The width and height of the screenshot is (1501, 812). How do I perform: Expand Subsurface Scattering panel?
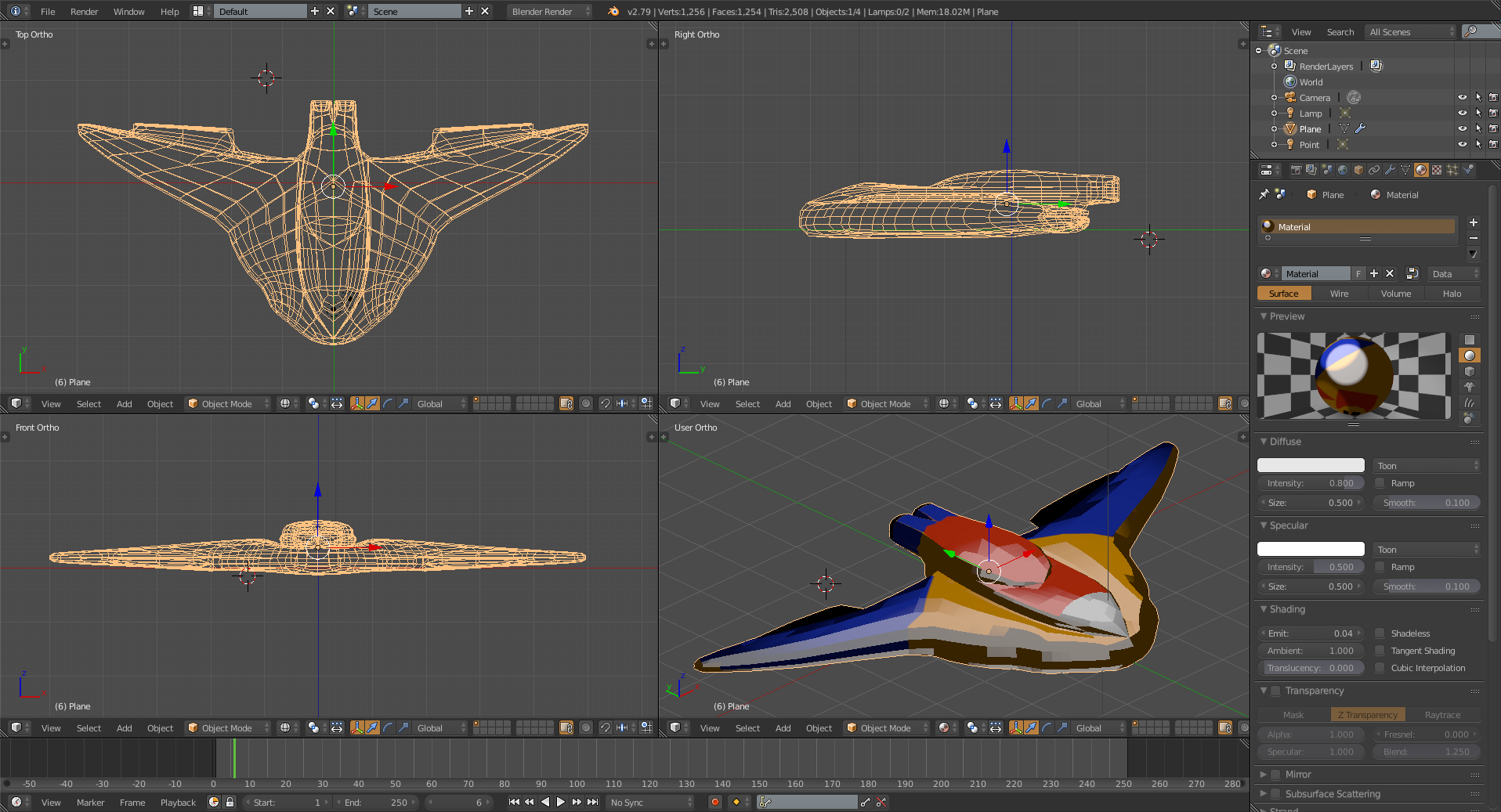click(1264, 794)
